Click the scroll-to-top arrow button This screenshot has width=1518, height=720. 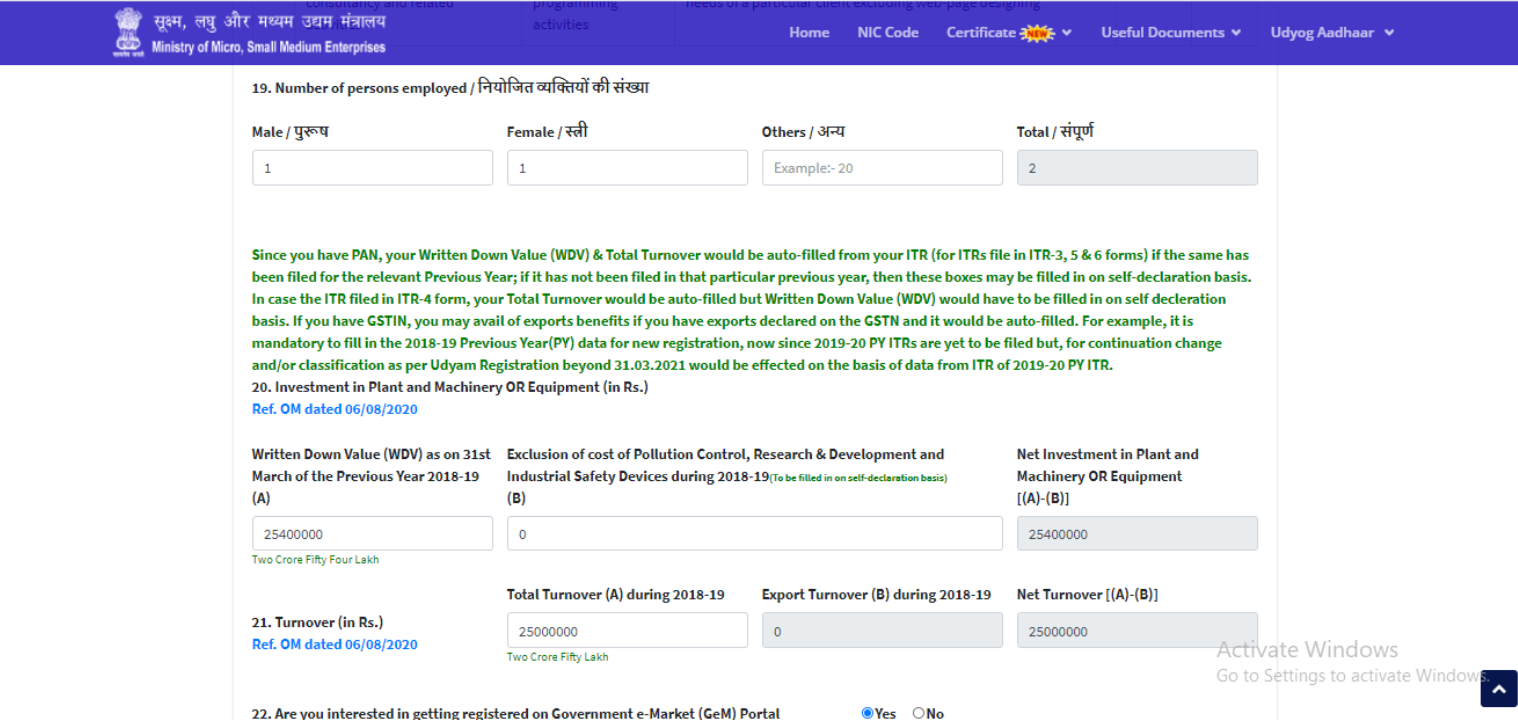[x=1498, y=689]
